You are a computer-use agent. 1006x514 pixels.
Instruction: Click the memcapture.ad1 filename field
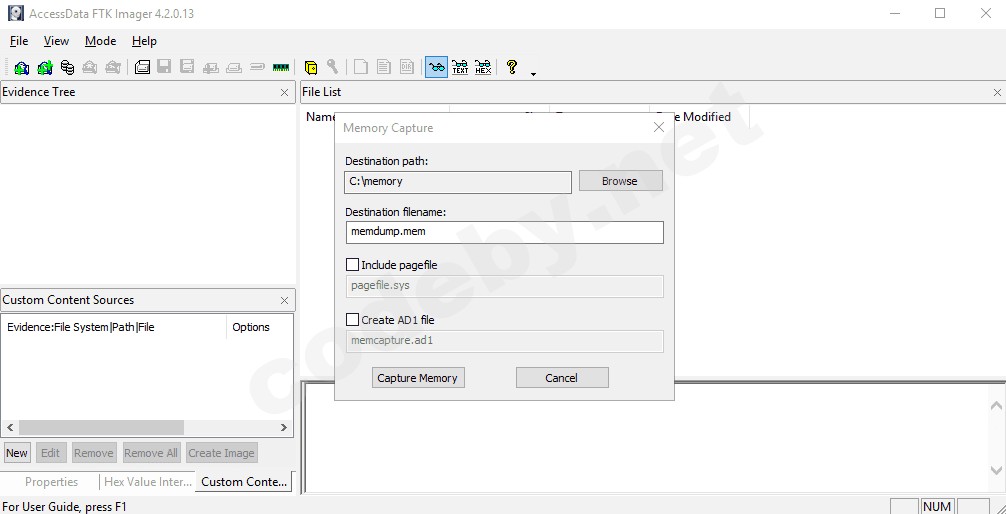(x=504, y=341)
